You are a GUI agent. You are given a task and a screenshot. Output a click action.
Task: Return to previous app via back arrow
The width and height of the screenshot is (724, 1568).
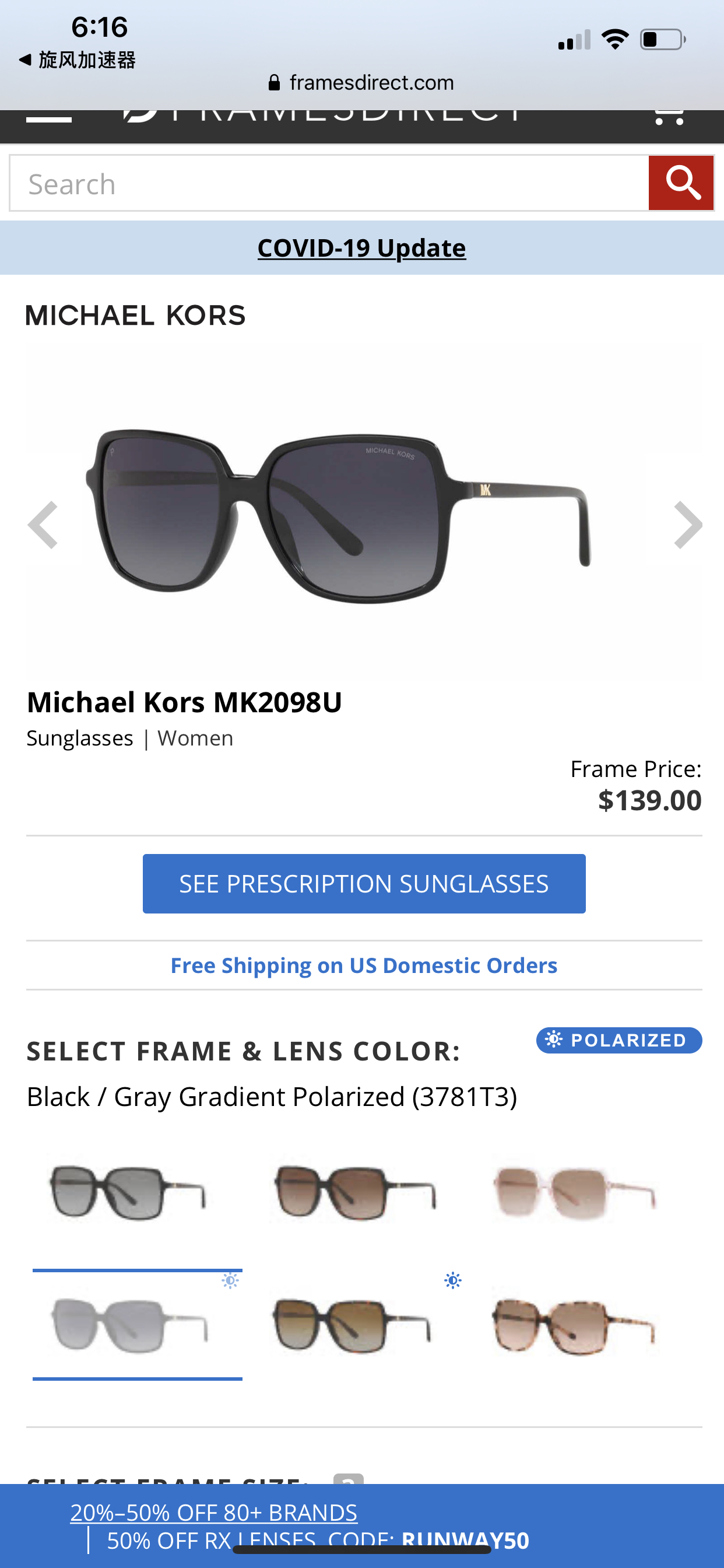[26, 60]
